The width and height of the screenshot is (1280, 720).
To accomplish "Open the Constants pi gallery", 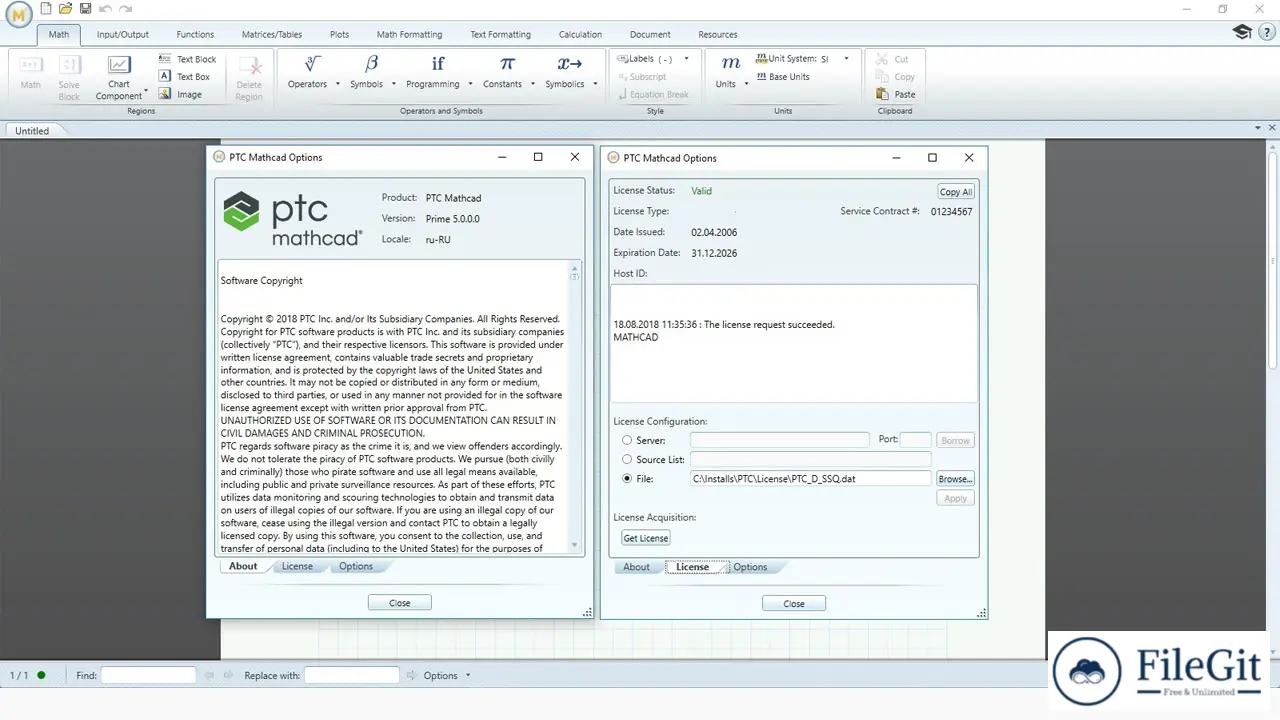I will pyautogui.click(x=507, y=64).
